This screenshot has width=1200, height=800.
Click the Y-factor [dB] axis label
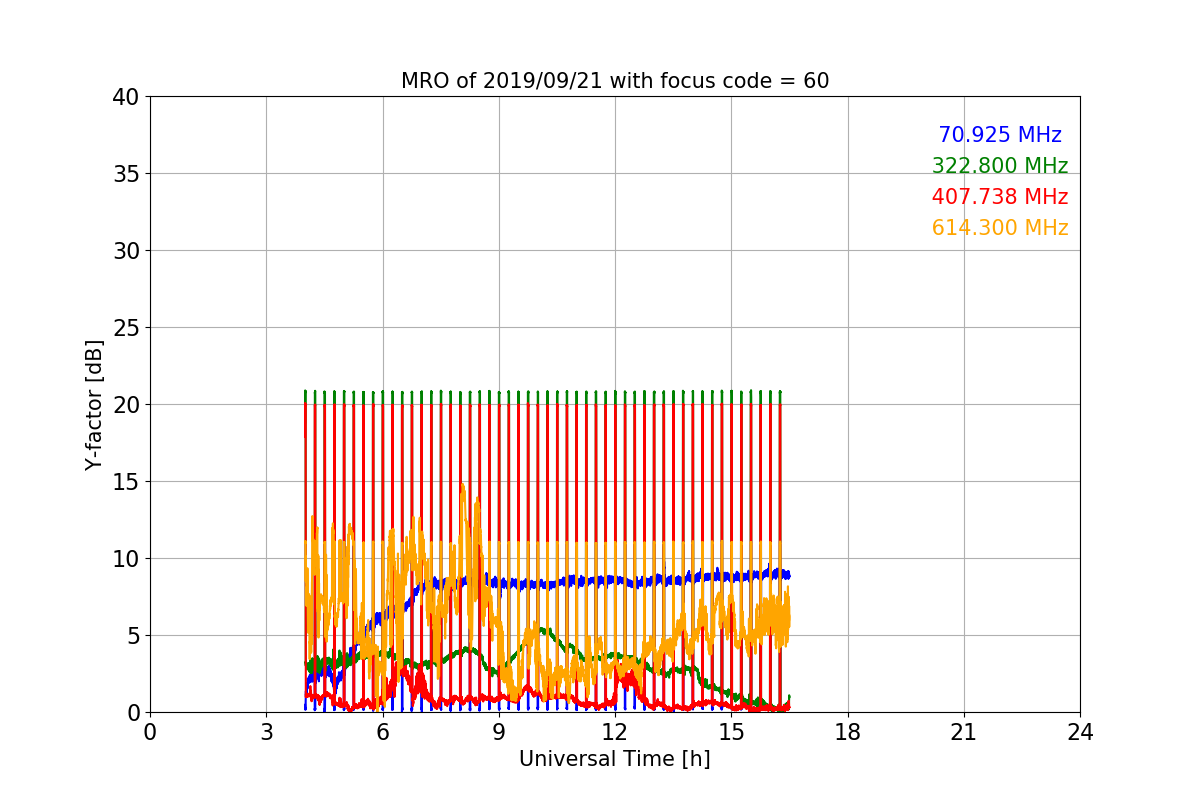coord(94,405)
